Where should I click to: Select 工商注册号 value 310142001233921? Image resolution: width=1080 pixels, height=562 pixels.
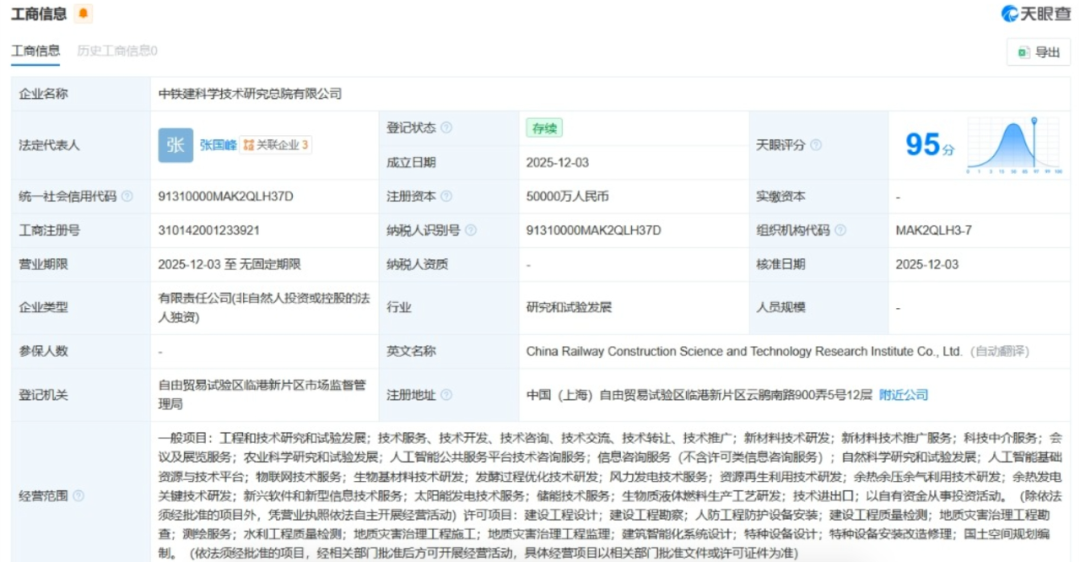tap(209, 230)
